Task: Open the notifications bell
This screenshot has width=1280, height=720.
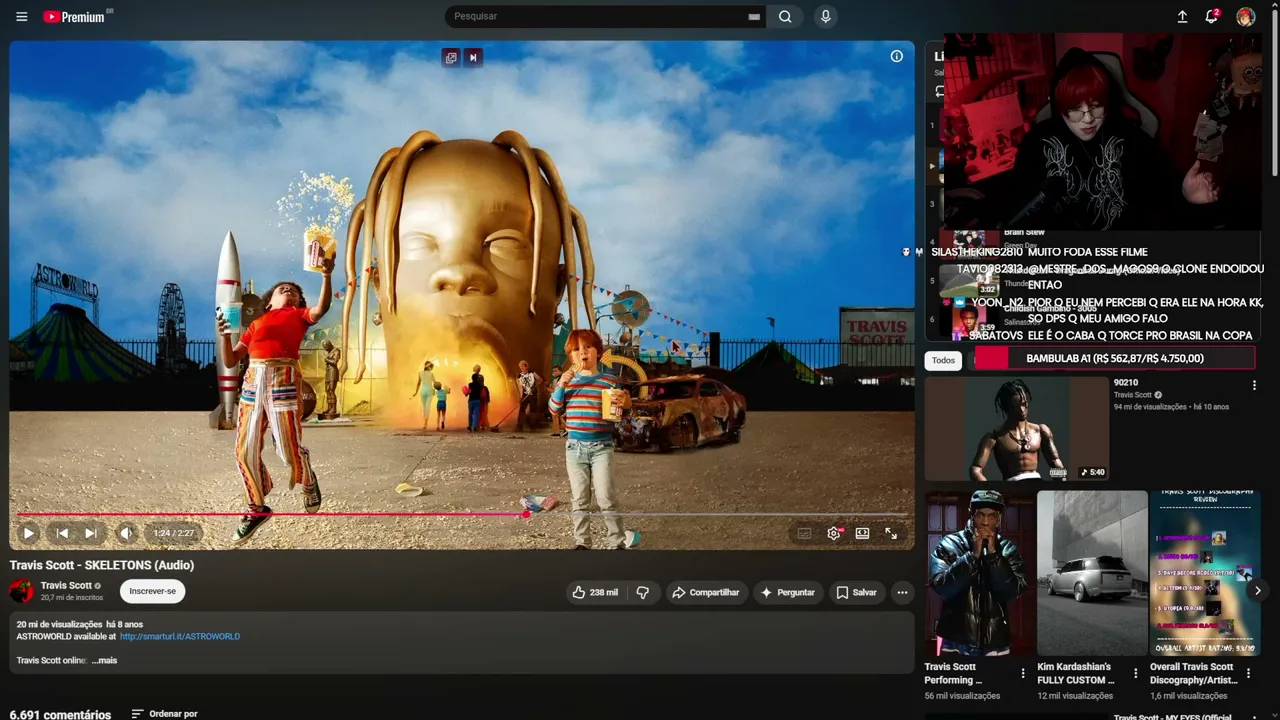Action: [x=1212, y=17]
